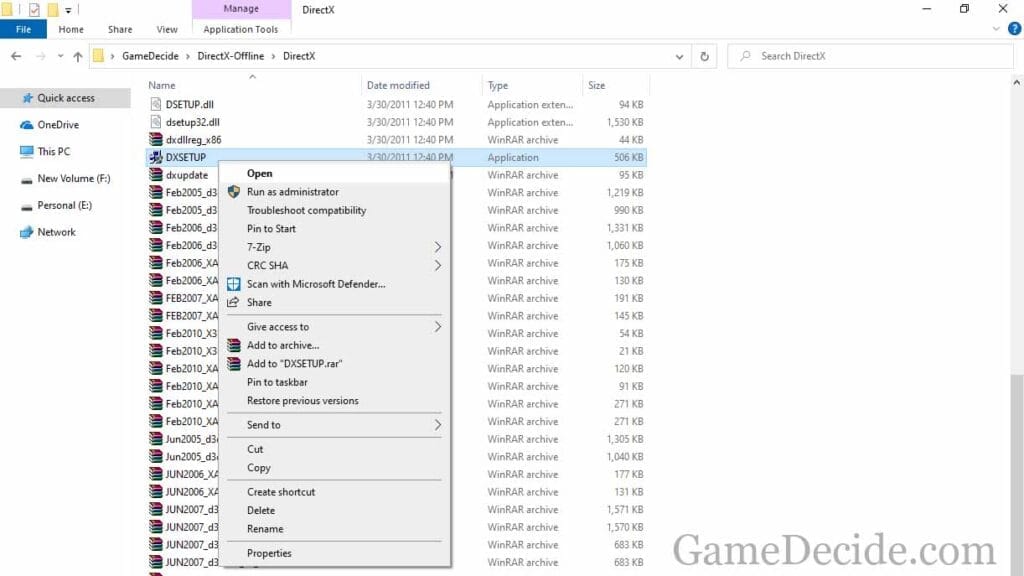
Task: Click the GameDecide breadcrumb in address bar
Action: click(150, 56)
